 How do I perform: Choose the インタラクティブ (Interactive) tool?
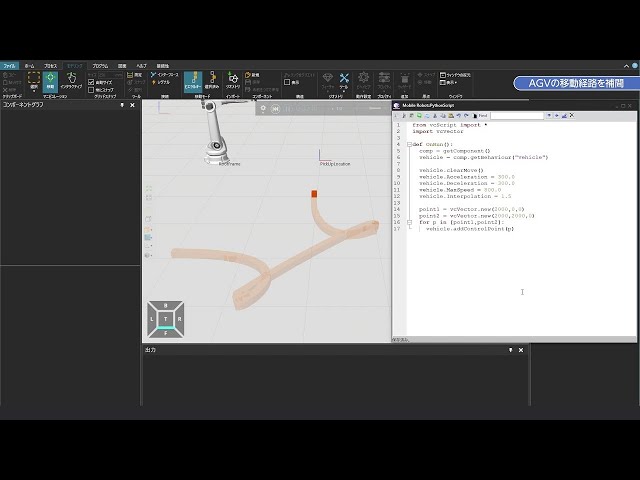click(x=71, y=81)
